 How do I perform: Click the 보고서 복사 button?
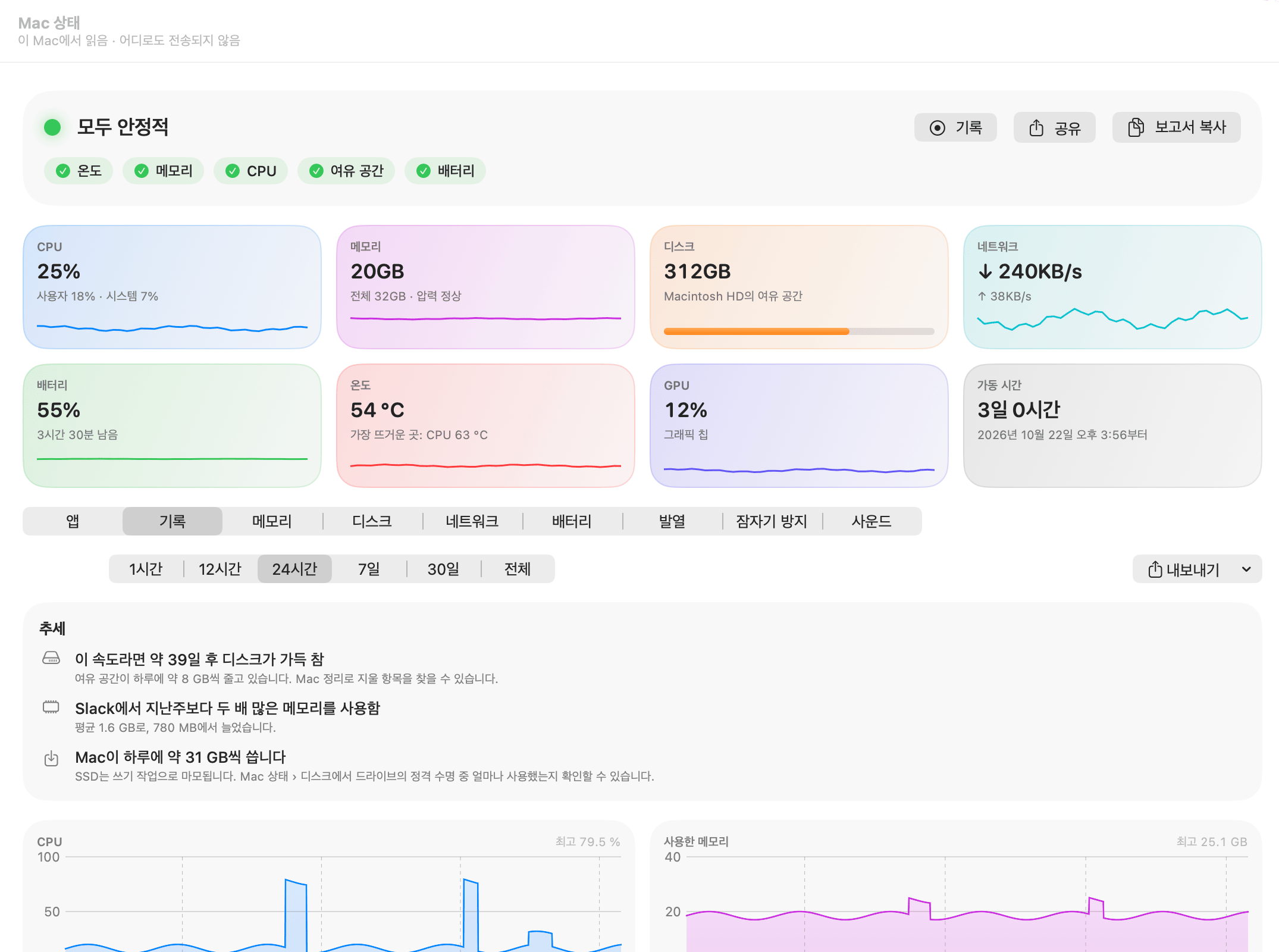1177,127
